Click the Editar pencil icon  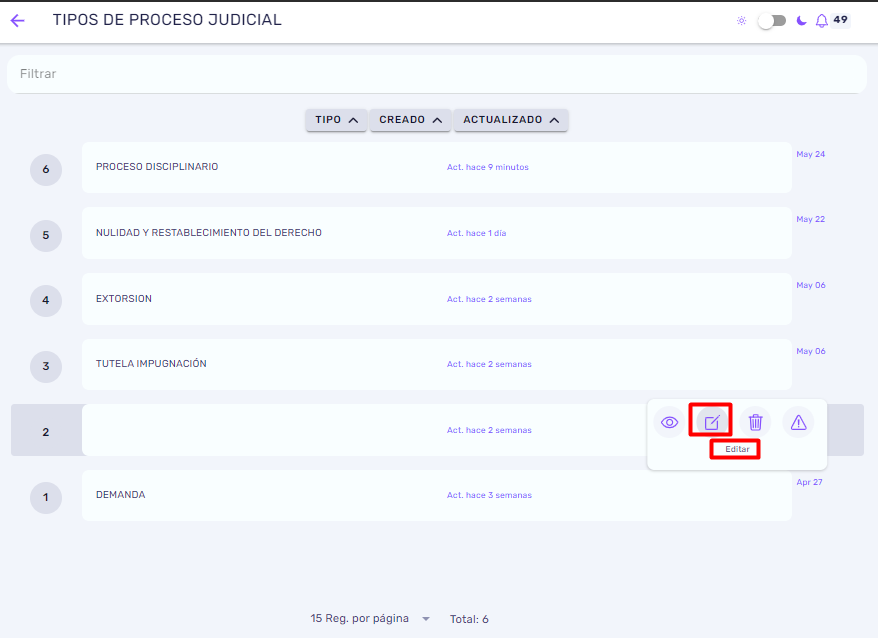pyautogui.click(x=712, y=422)
